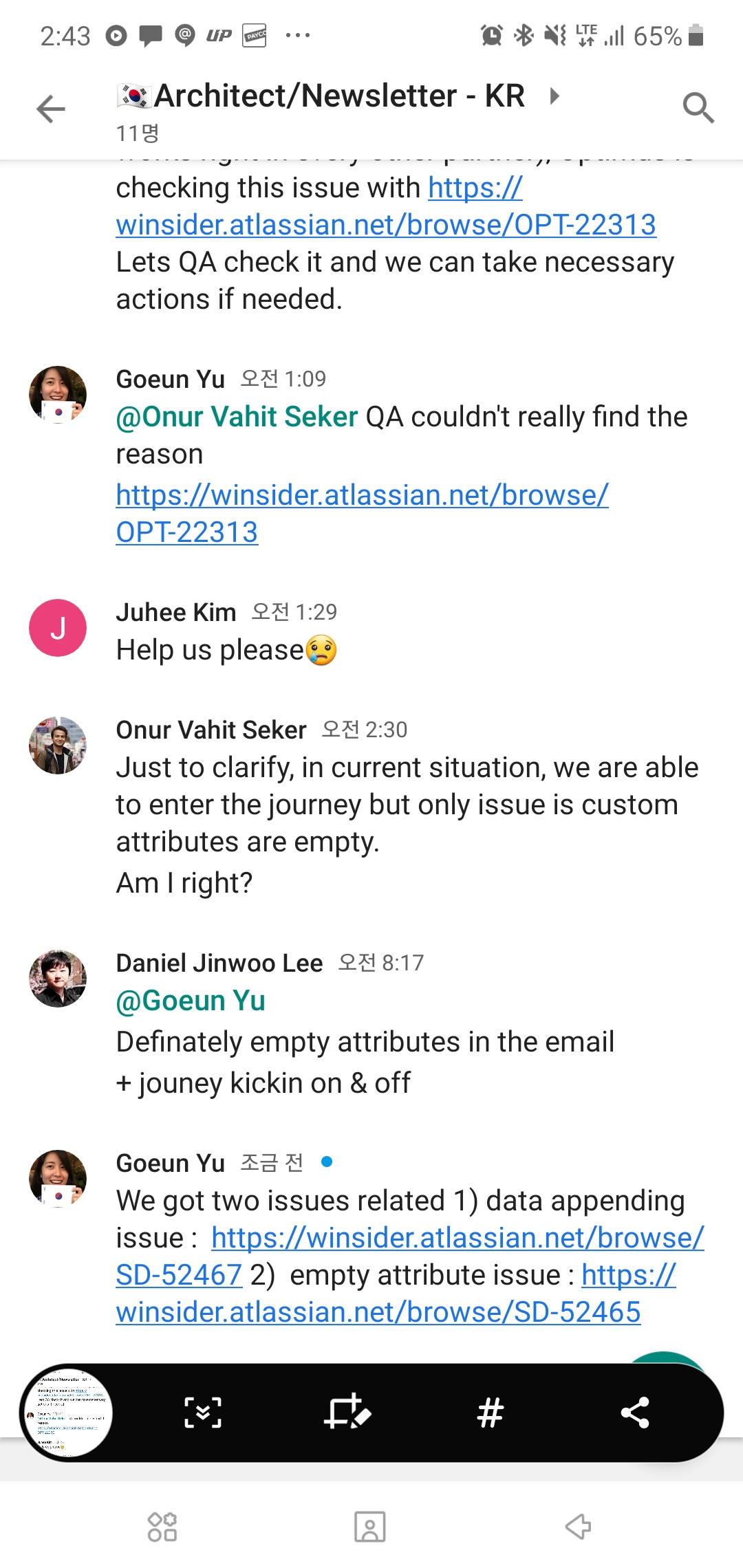Expand channel details arrow beside title
Image resolution: width=743 pixels, height=1568 pixels.
point(554,96)
